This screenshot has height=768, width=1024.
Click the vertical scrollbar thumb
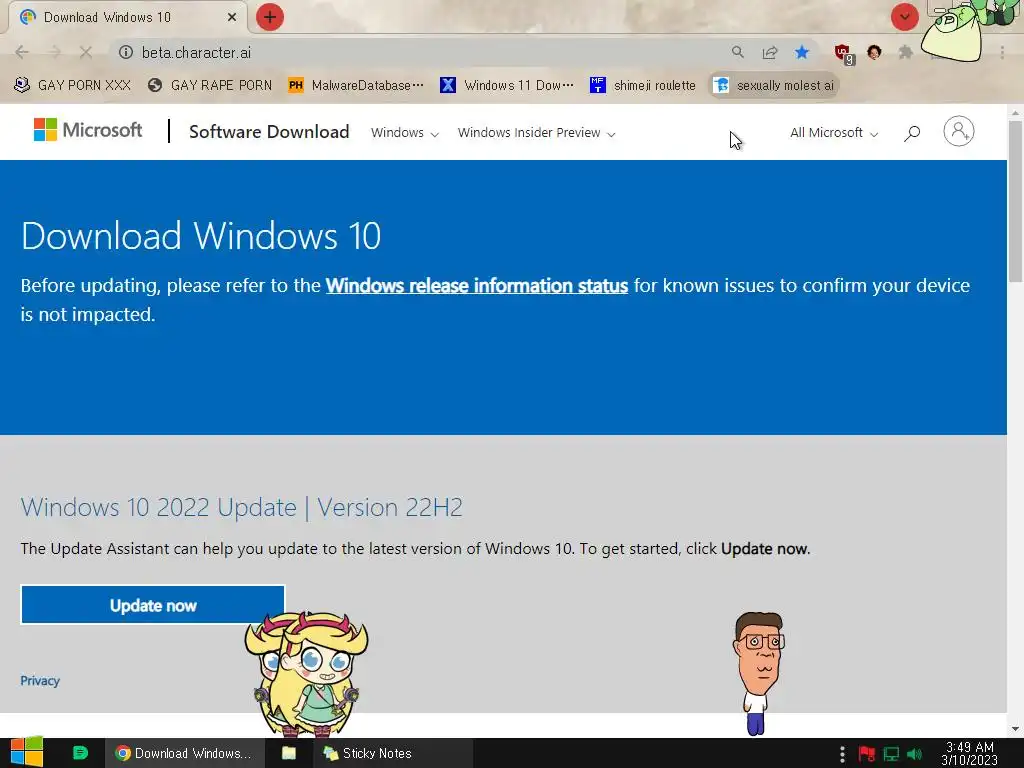pyautogui.click(x=1016, y=201)
